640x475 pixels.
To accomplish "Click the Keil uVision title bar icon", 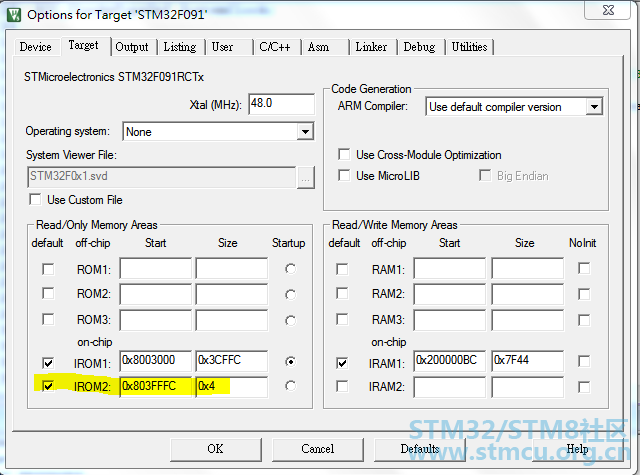I will [14, 15].
